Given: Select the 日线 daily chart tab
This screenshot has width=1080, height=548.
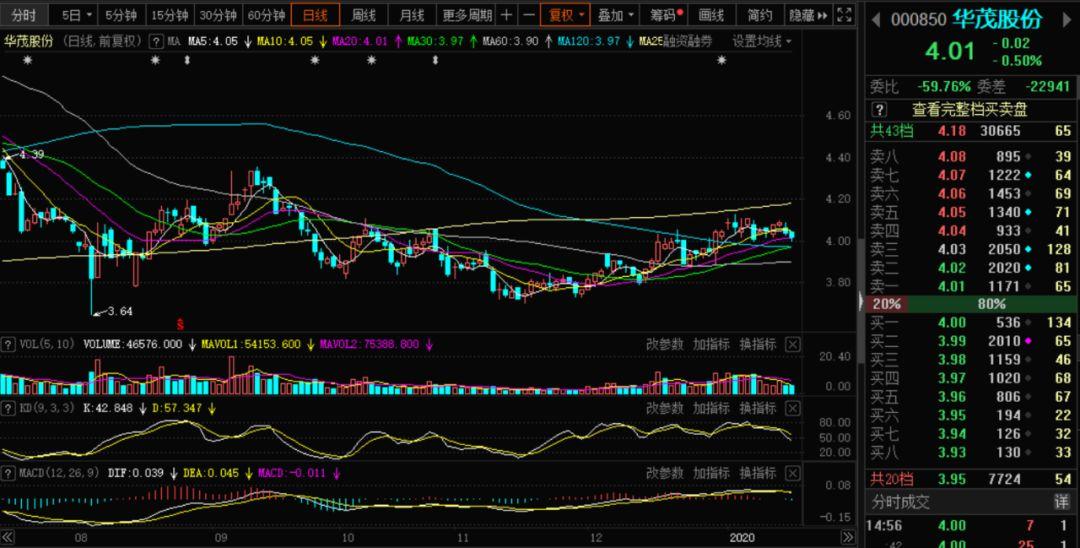Looking at the screenshot, I should point(315,14).
